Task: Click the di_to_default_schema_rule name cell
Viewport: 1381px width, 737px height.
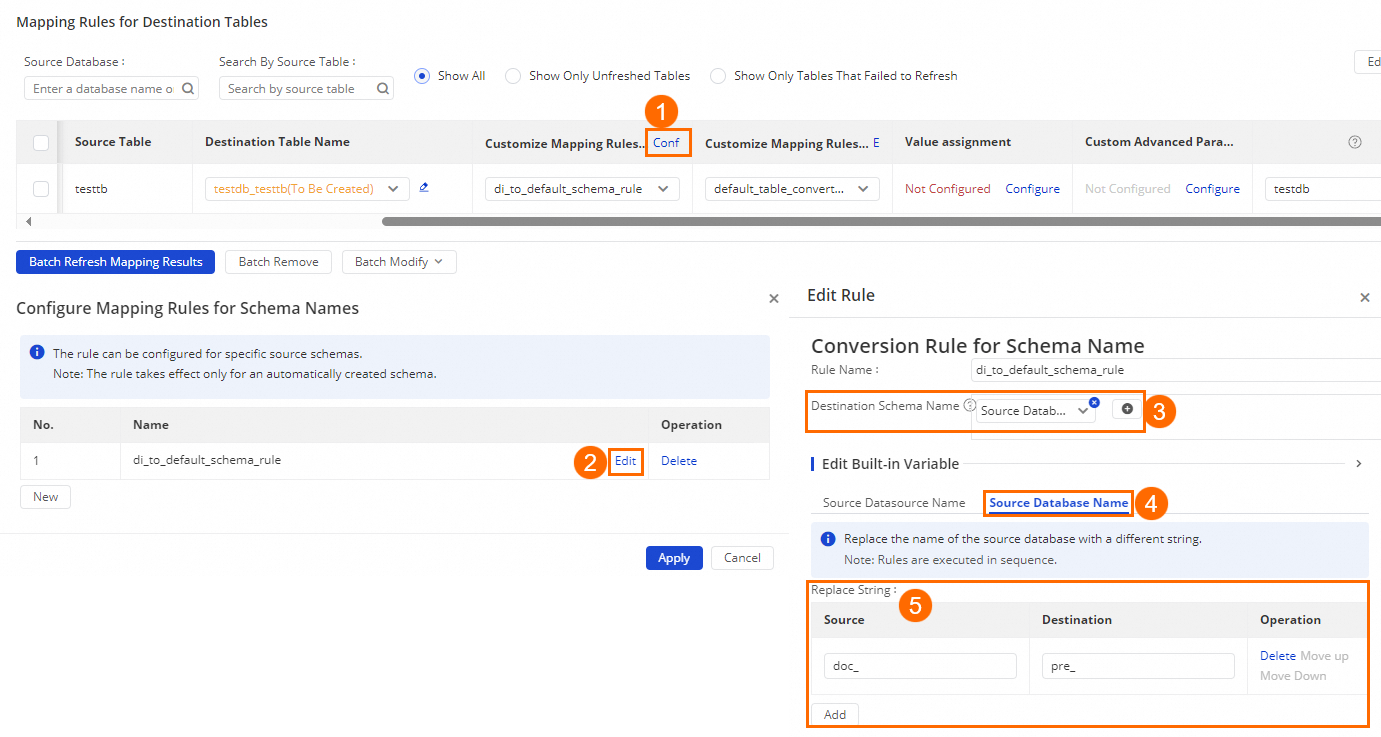Action: click(207, 461)
